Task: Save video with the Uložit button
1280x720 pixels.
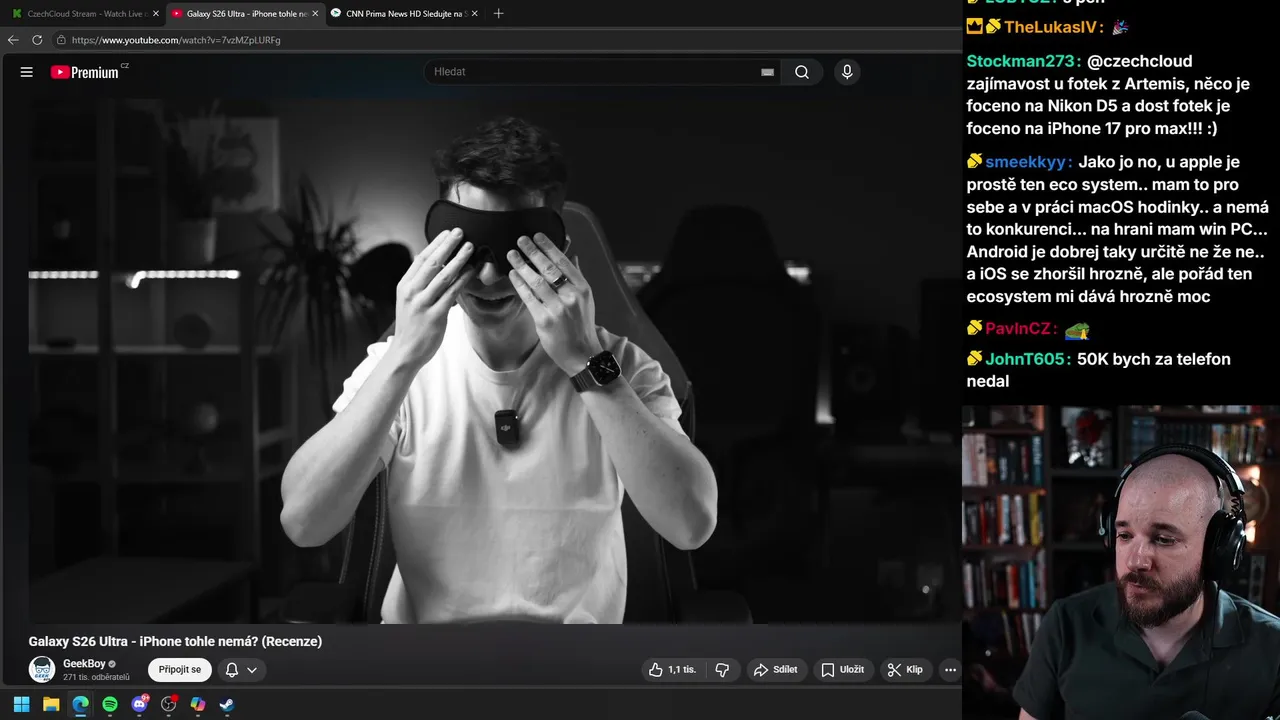Action: click(842, 669)
